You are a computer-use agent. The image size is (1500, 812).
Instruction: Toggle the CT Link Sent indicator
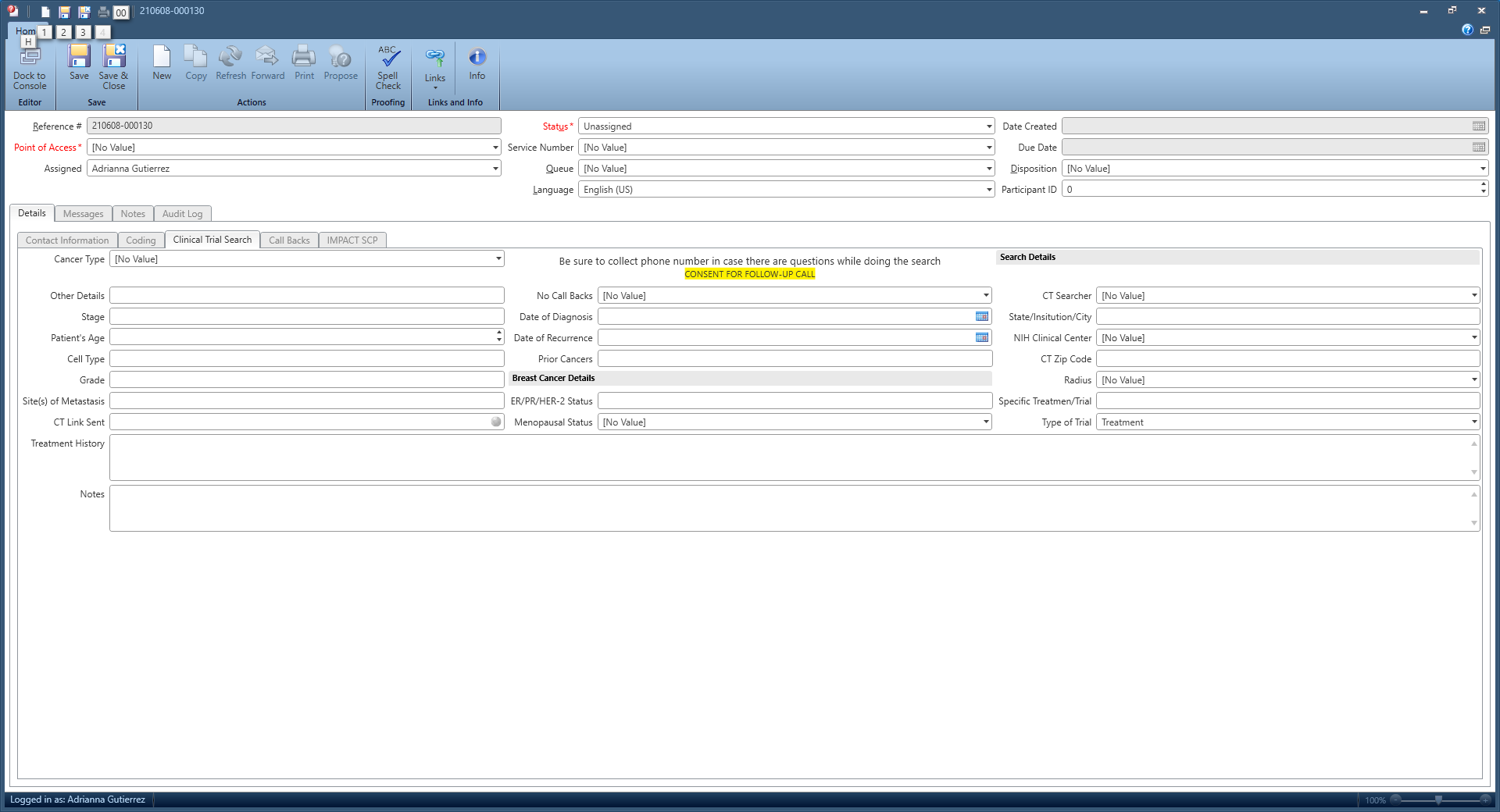tap(496, 422)
